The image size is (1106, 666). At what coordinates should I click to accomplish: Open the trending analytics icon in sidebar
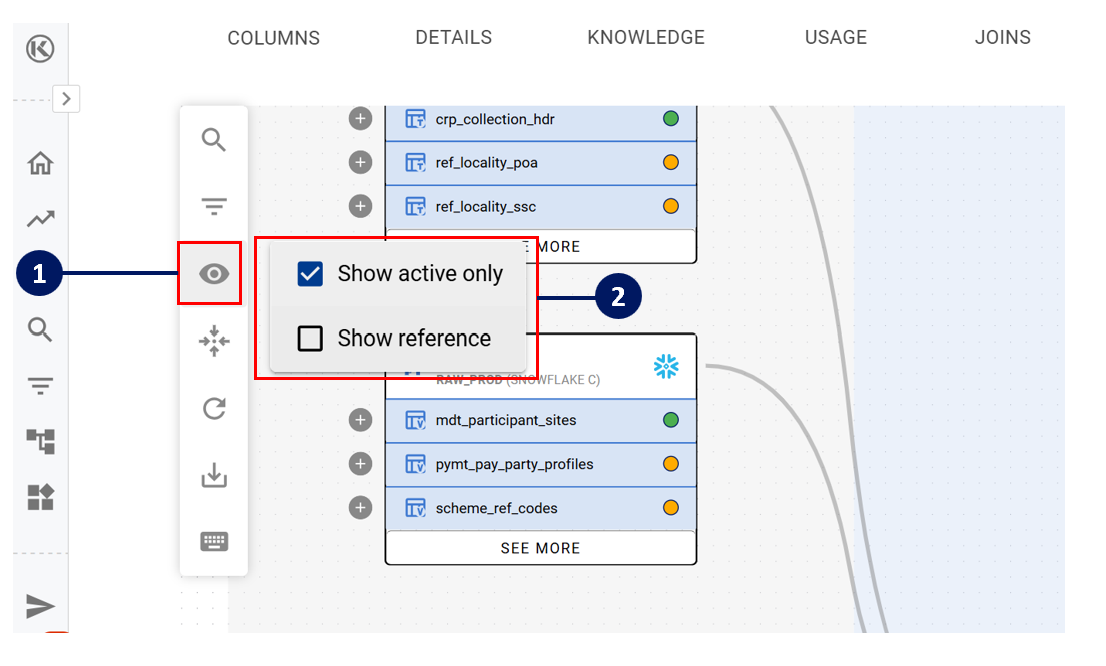[x=40, y=219]
